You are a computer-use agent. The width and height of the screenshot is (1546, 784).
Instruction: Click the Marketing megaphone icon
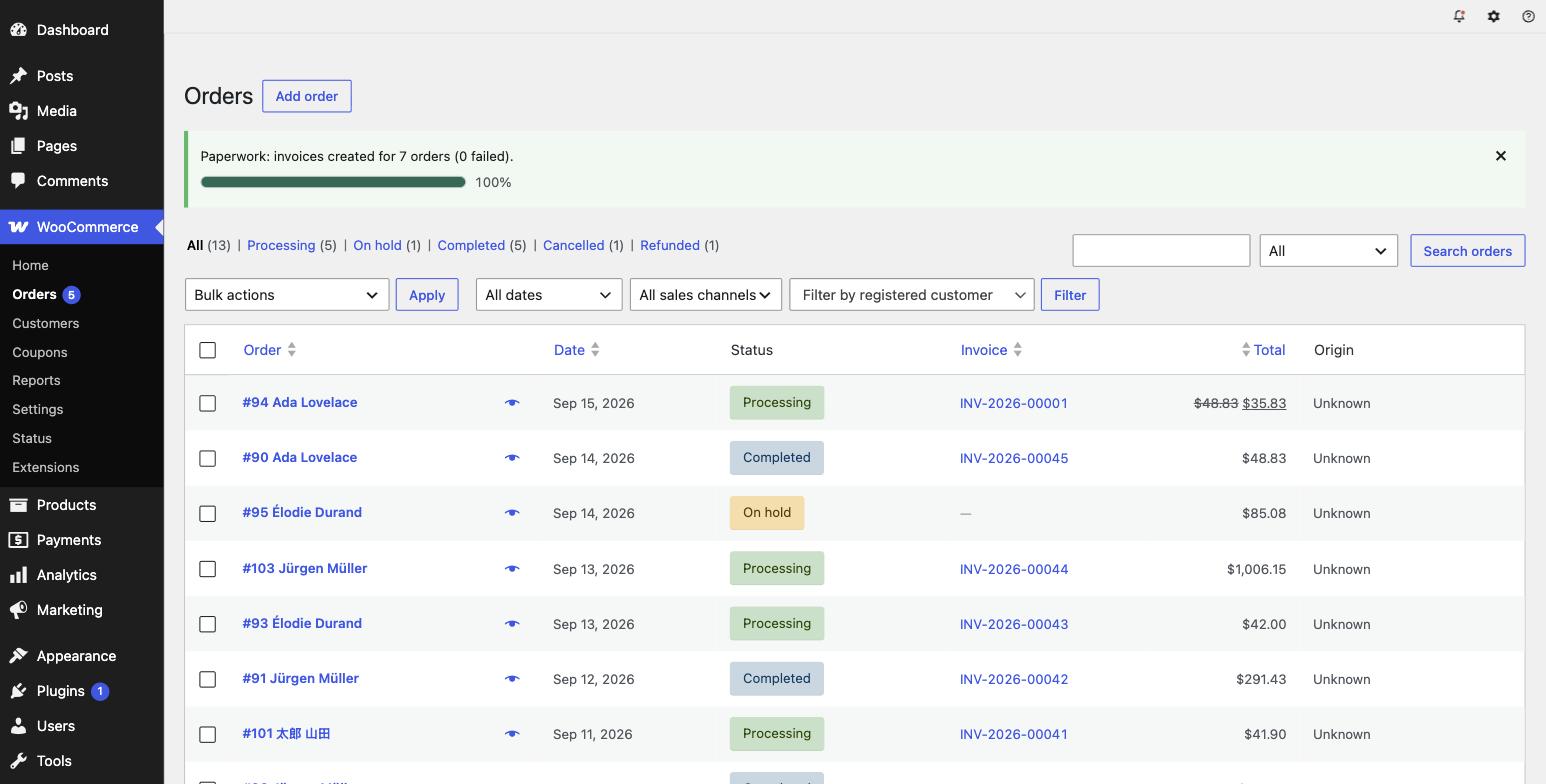pyautogui.click(x=18, y=610)
